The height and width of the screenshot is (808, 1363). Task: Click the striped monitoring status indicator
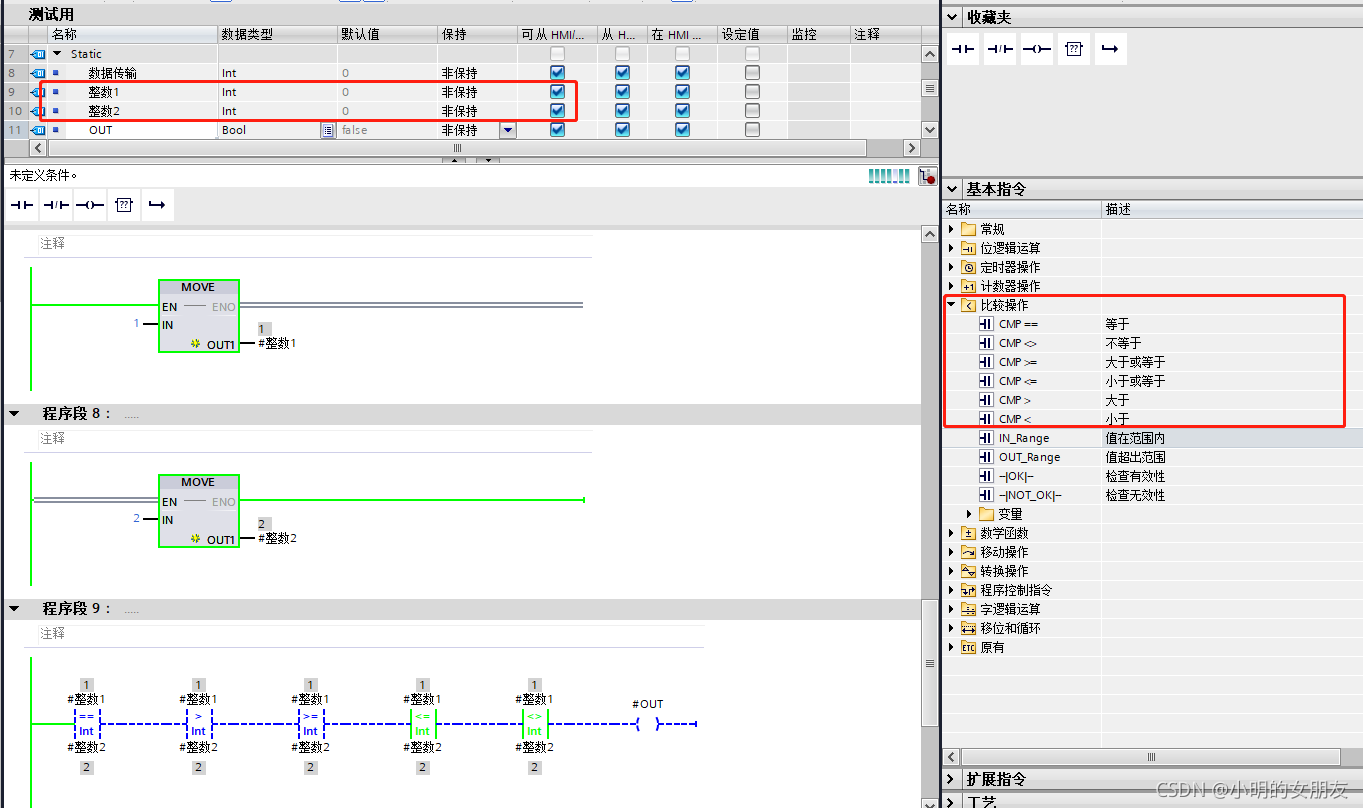click(889, 176)
